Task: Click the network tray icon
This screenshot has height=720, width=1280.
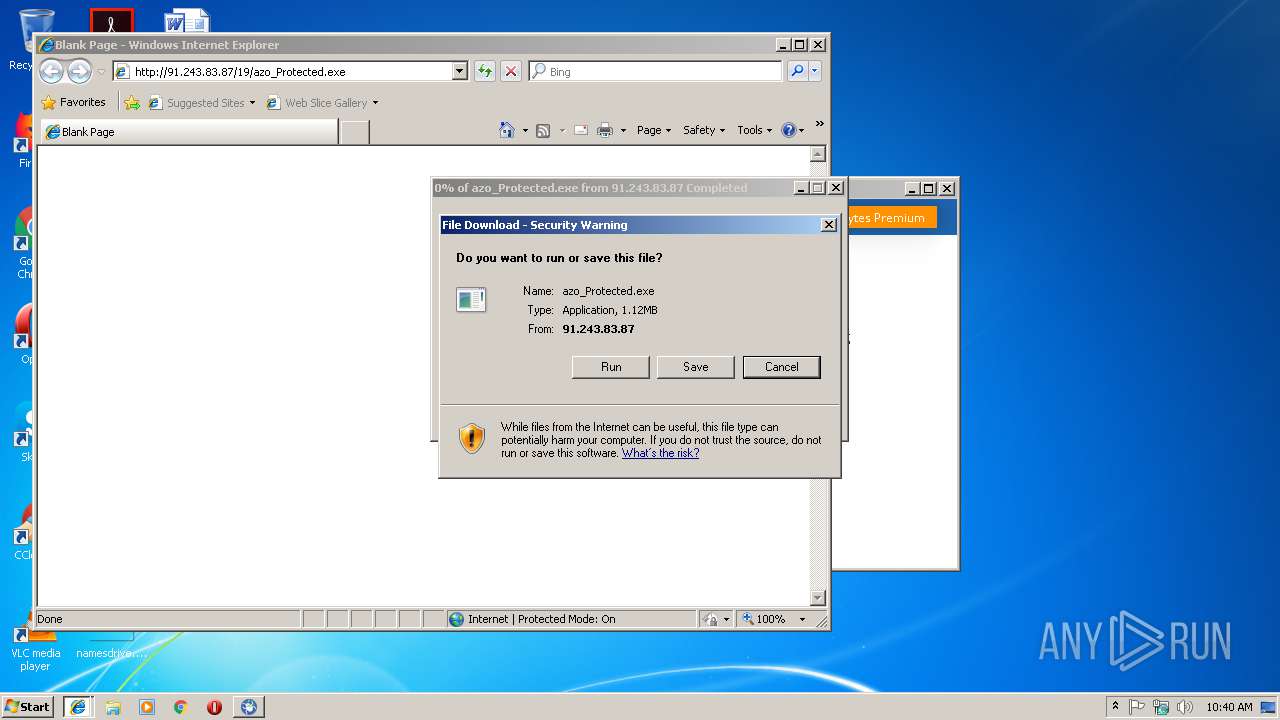Action: tap(1161, 706)
